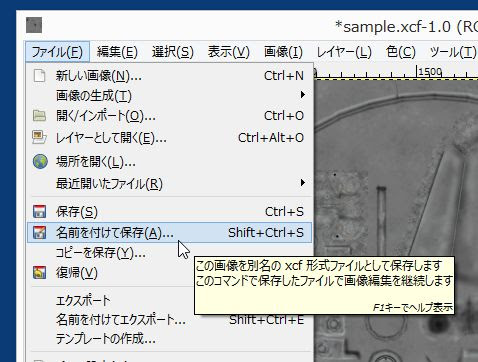Image resolution: width=478 pixels, height=362 pixels.
Task: Click the floppy disk save icon
Action: tap(39, 211)
